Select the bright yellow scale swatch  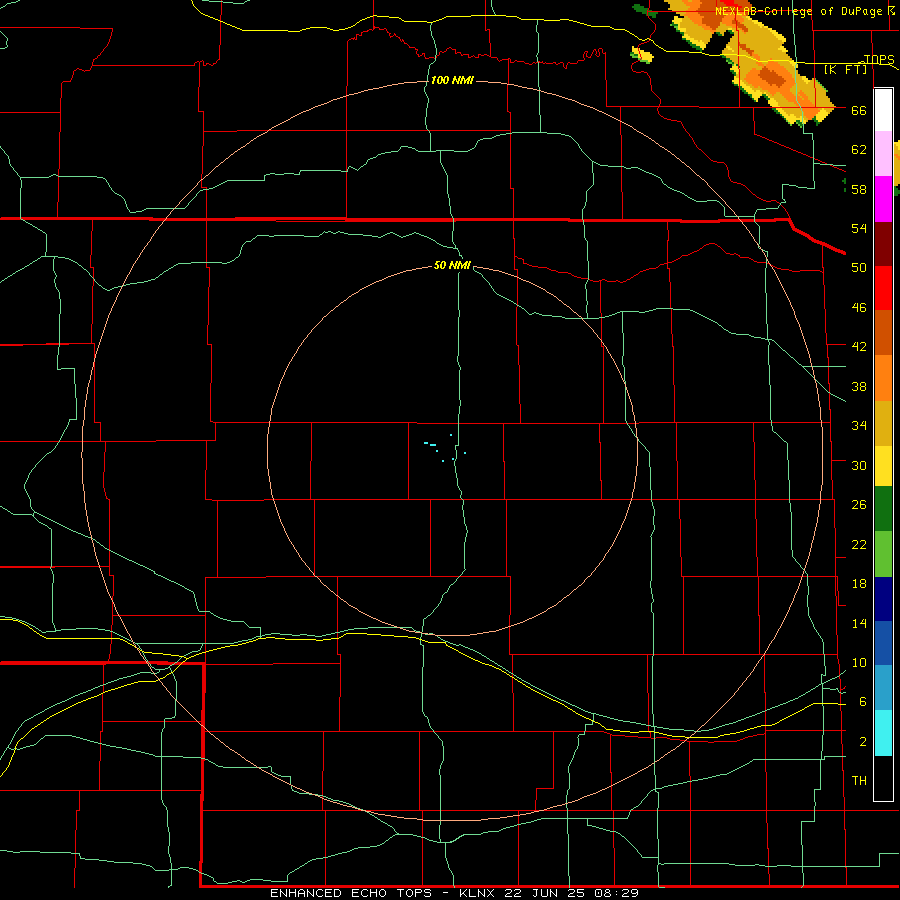tap(883, 466)
